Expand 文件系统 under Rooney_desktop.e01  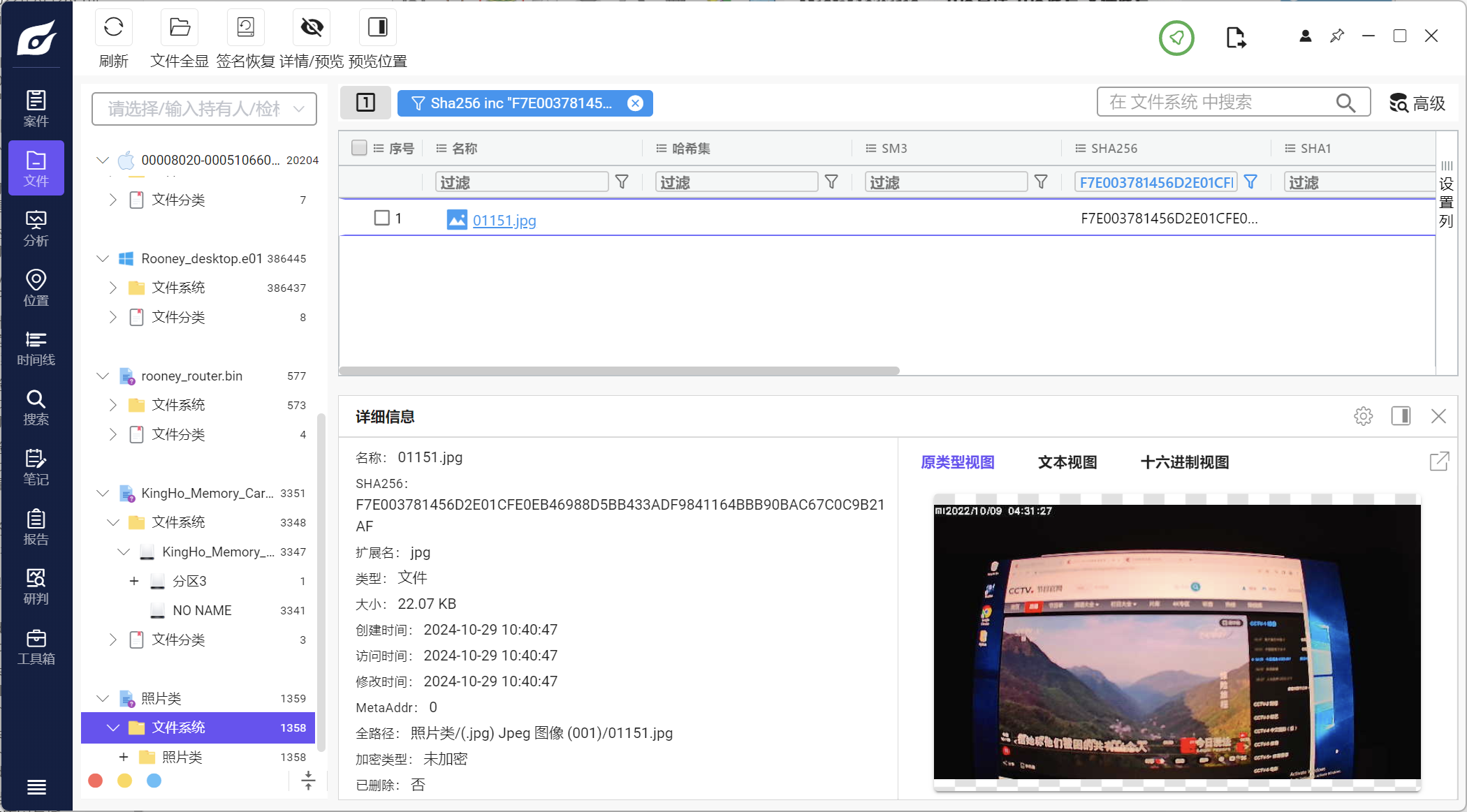point(113,288)
